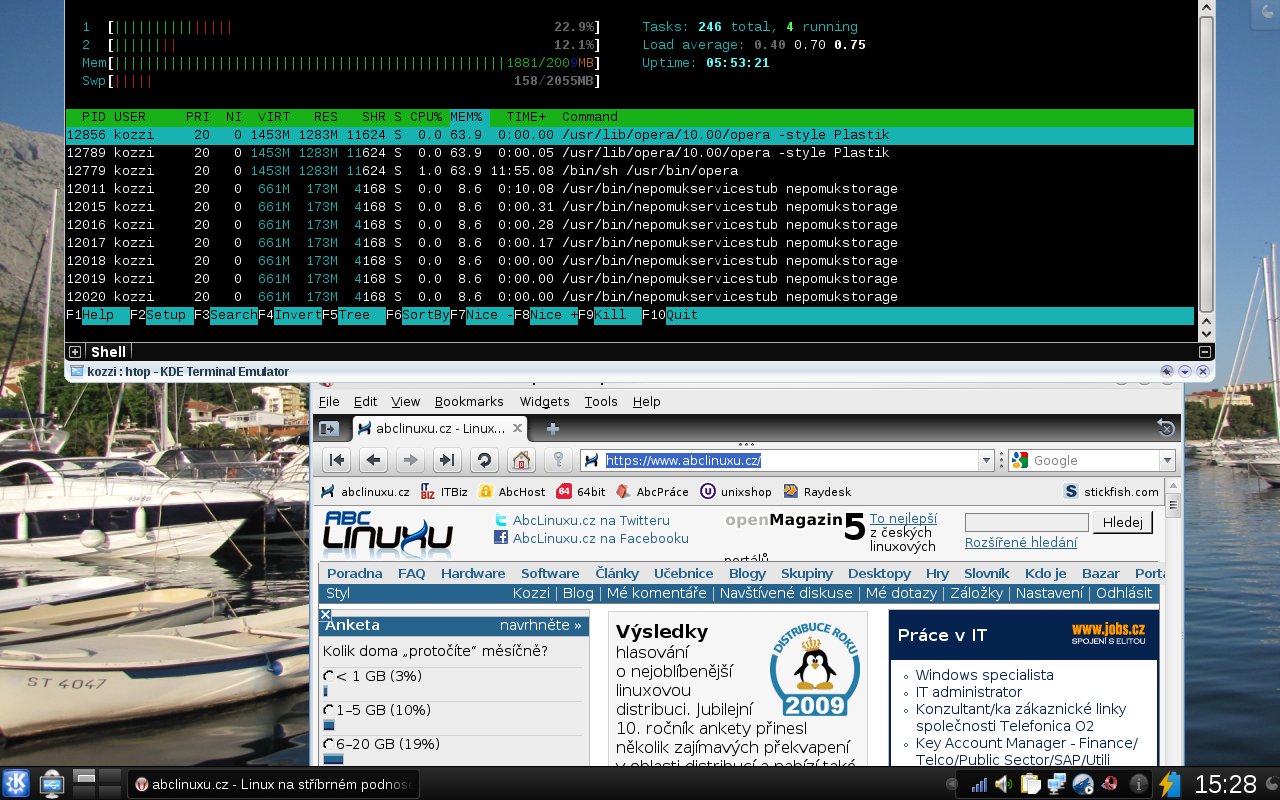This screenshot has width=1280, height=800.
Task: Open the stickfish.com bookmark
Action: point(1112,491)
